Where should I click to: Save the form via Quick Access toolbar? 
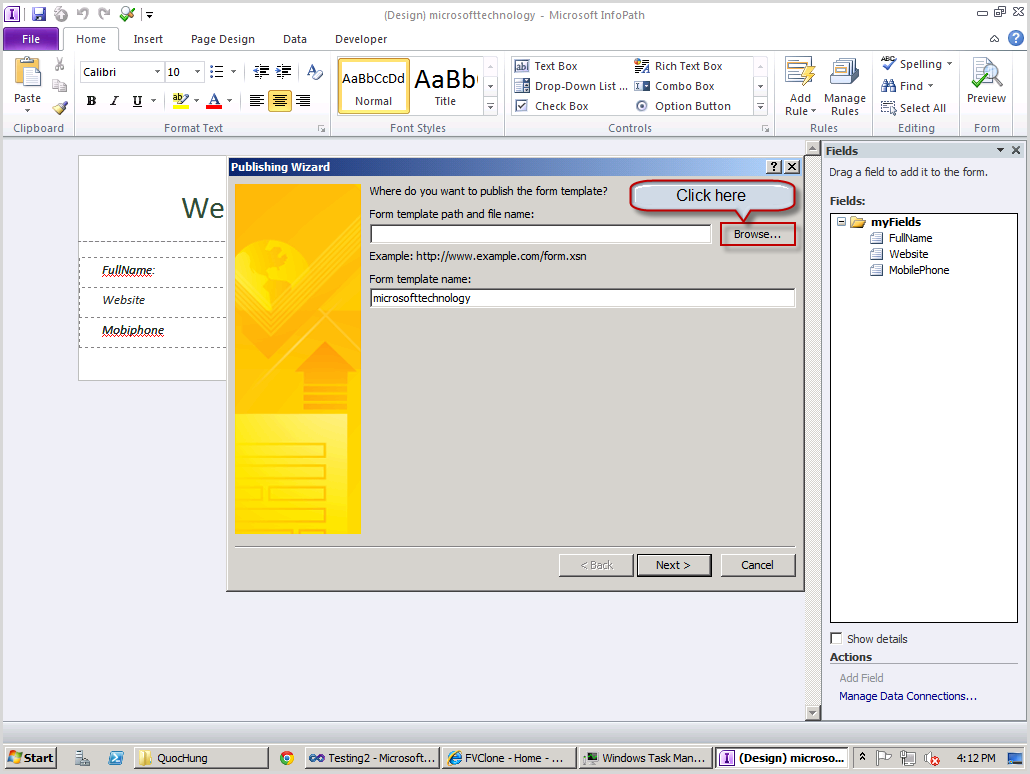(39, 11)
